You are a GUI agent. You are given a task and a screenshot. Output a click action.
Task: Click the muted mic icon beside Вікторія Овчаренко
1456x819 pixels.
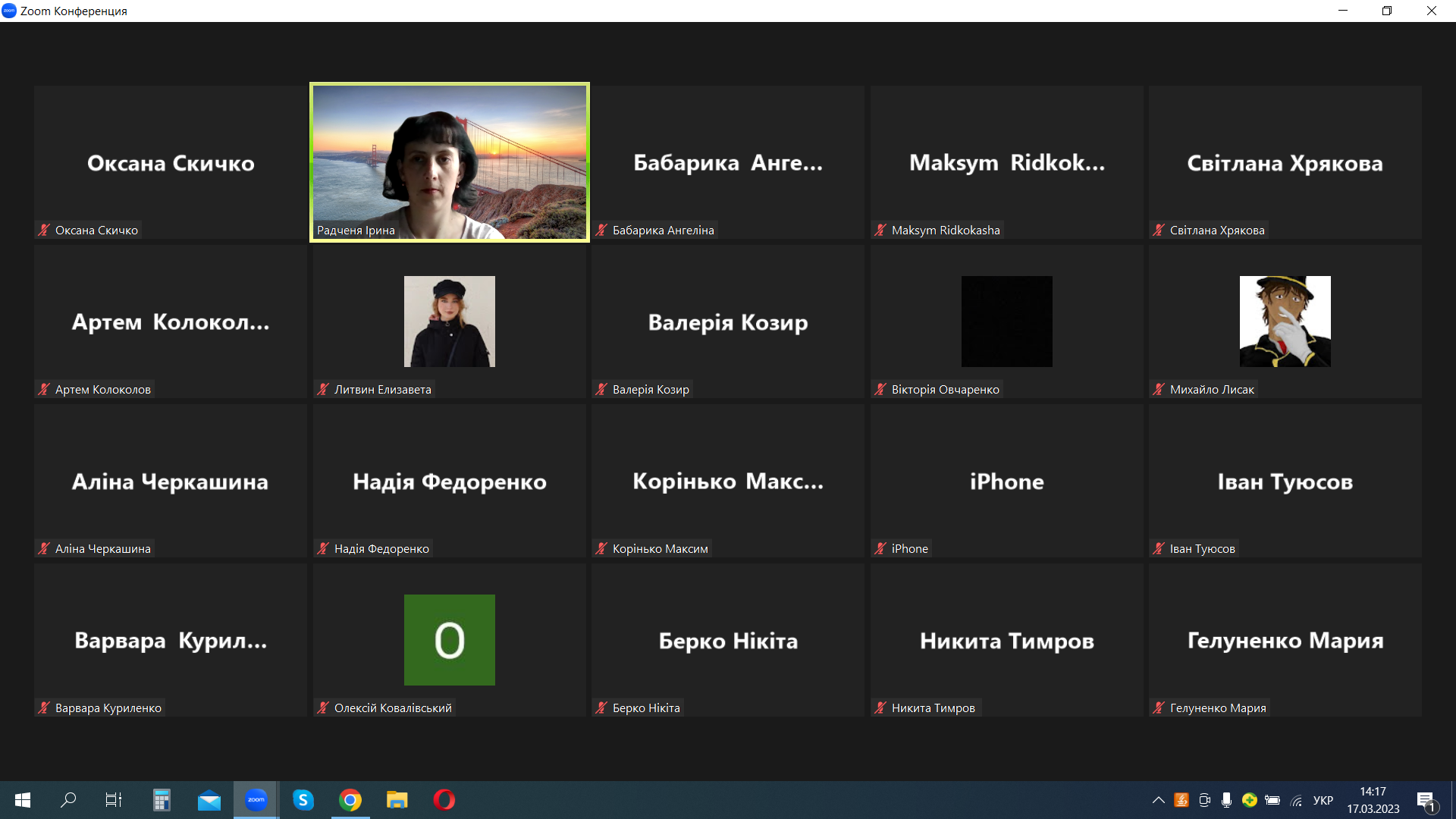click(880, 389)
